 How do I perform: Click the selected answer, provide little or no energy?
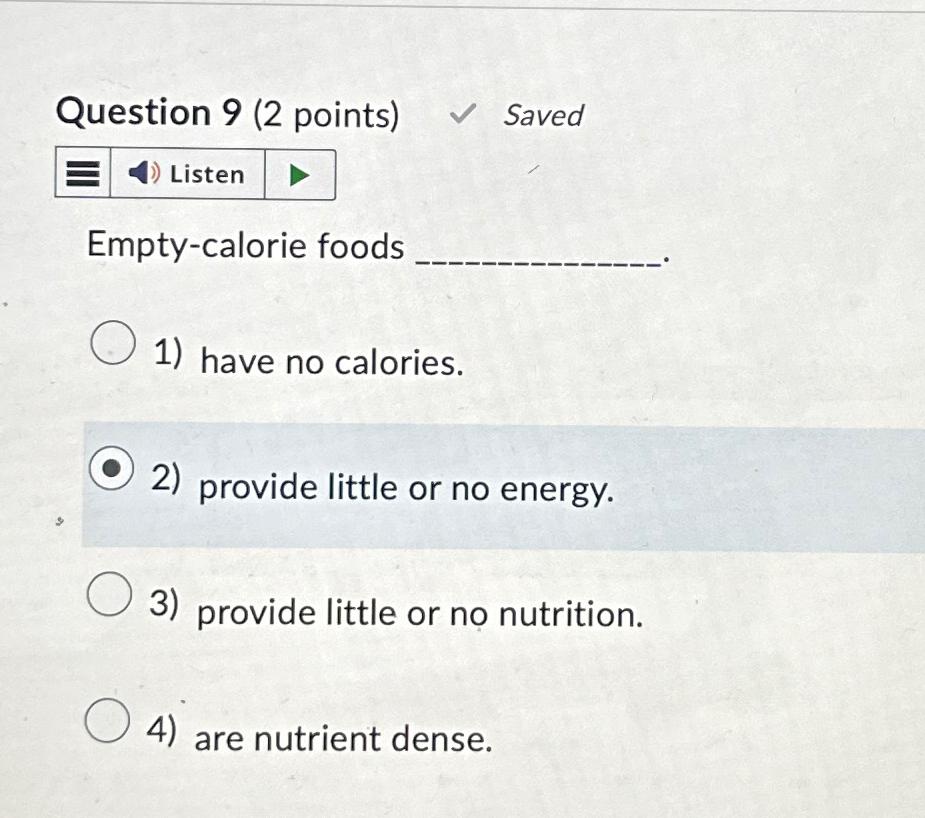point(406,489)
